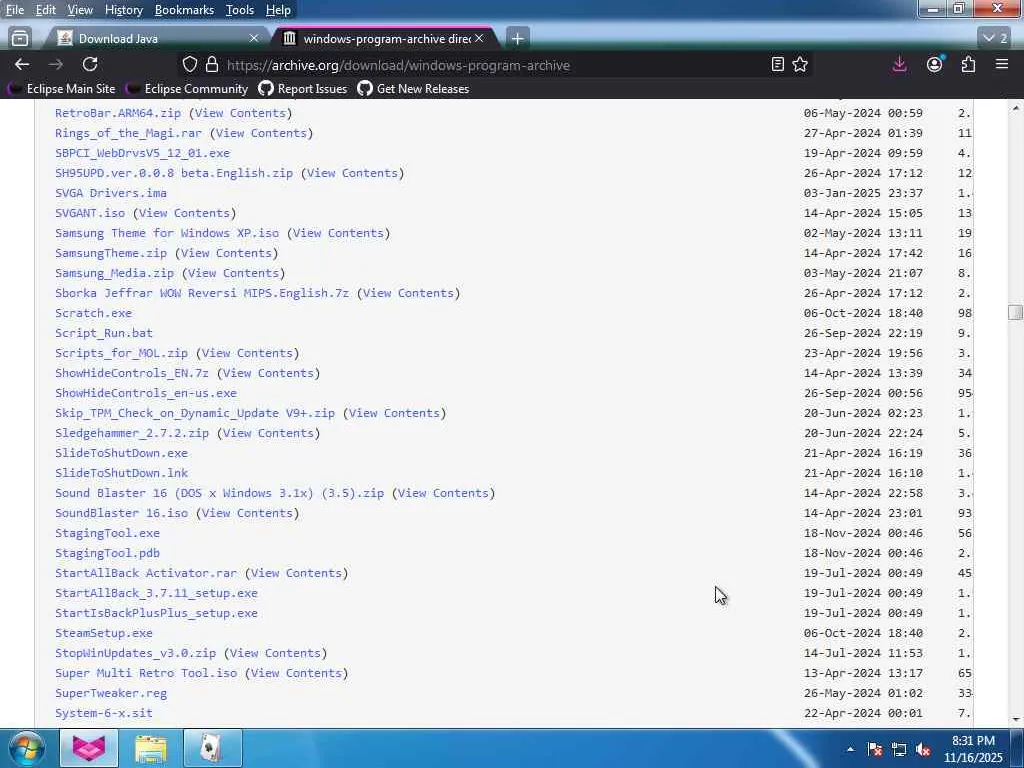Open the hamburger application menu
This screenshot has width=1024, height=768.
pos(1002,64)
